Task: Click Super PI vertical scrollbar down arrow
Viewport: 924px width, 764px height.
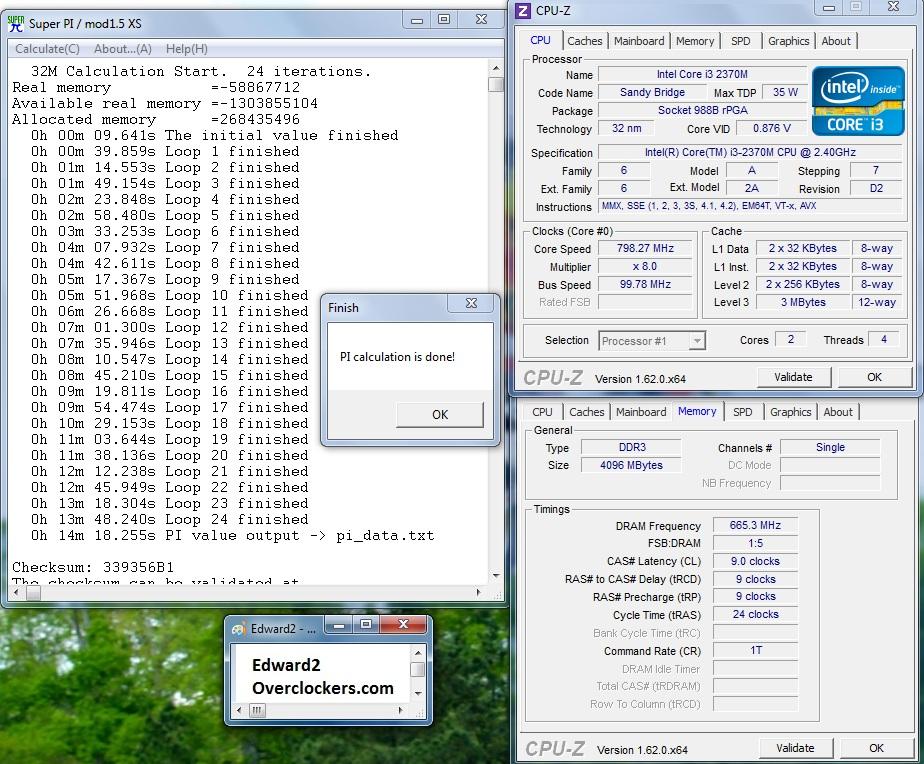Action: click(x=496, y=575)
